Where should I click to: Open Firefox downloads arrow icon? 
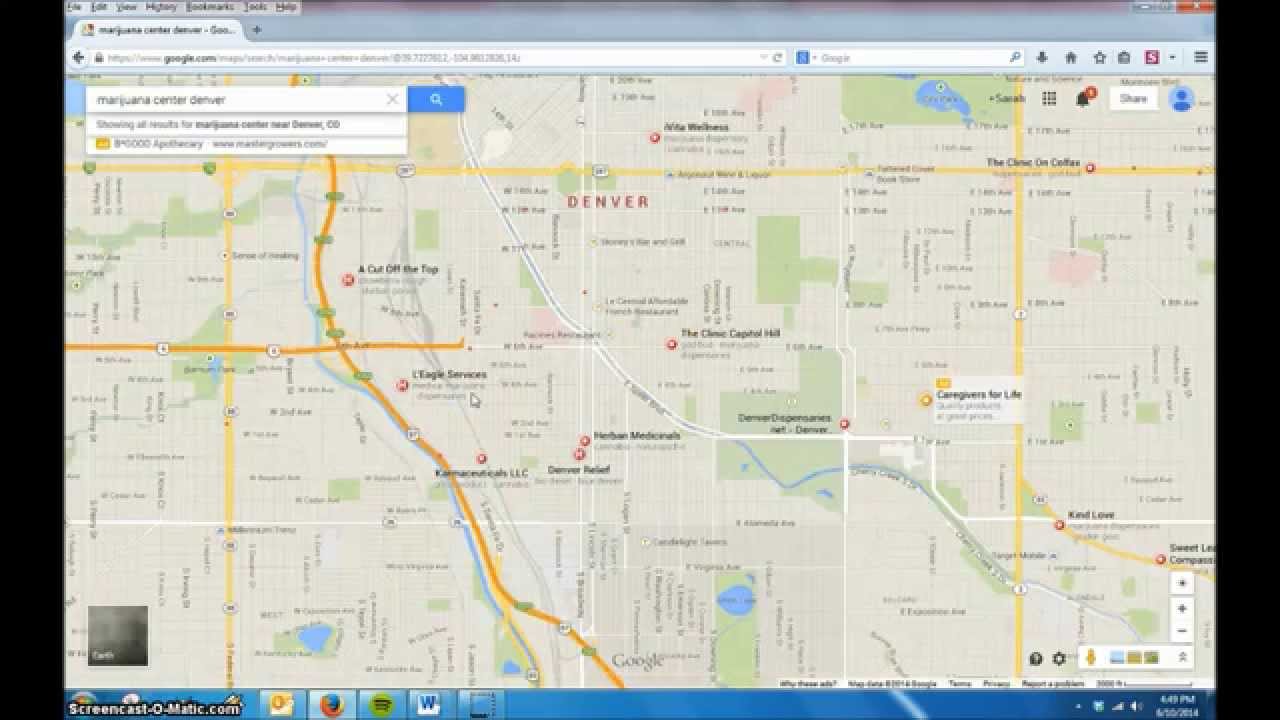1043,58
